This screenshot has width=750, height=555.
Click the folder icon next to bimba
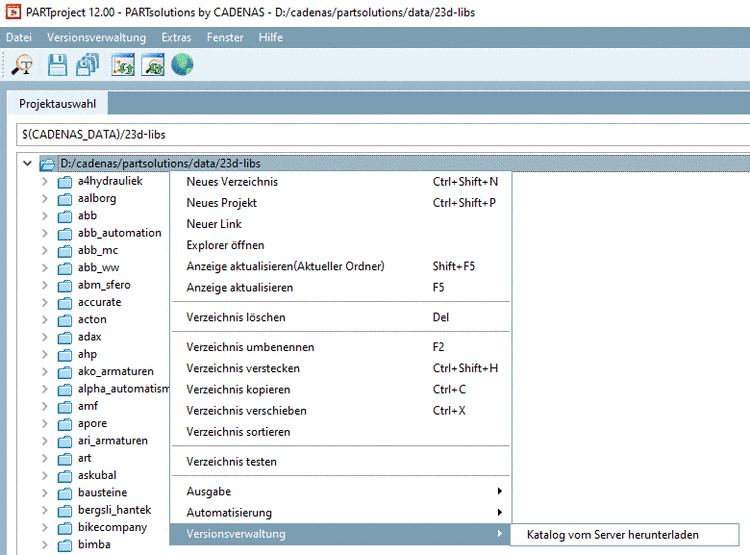pyautogui.click(x=65, y=545)
